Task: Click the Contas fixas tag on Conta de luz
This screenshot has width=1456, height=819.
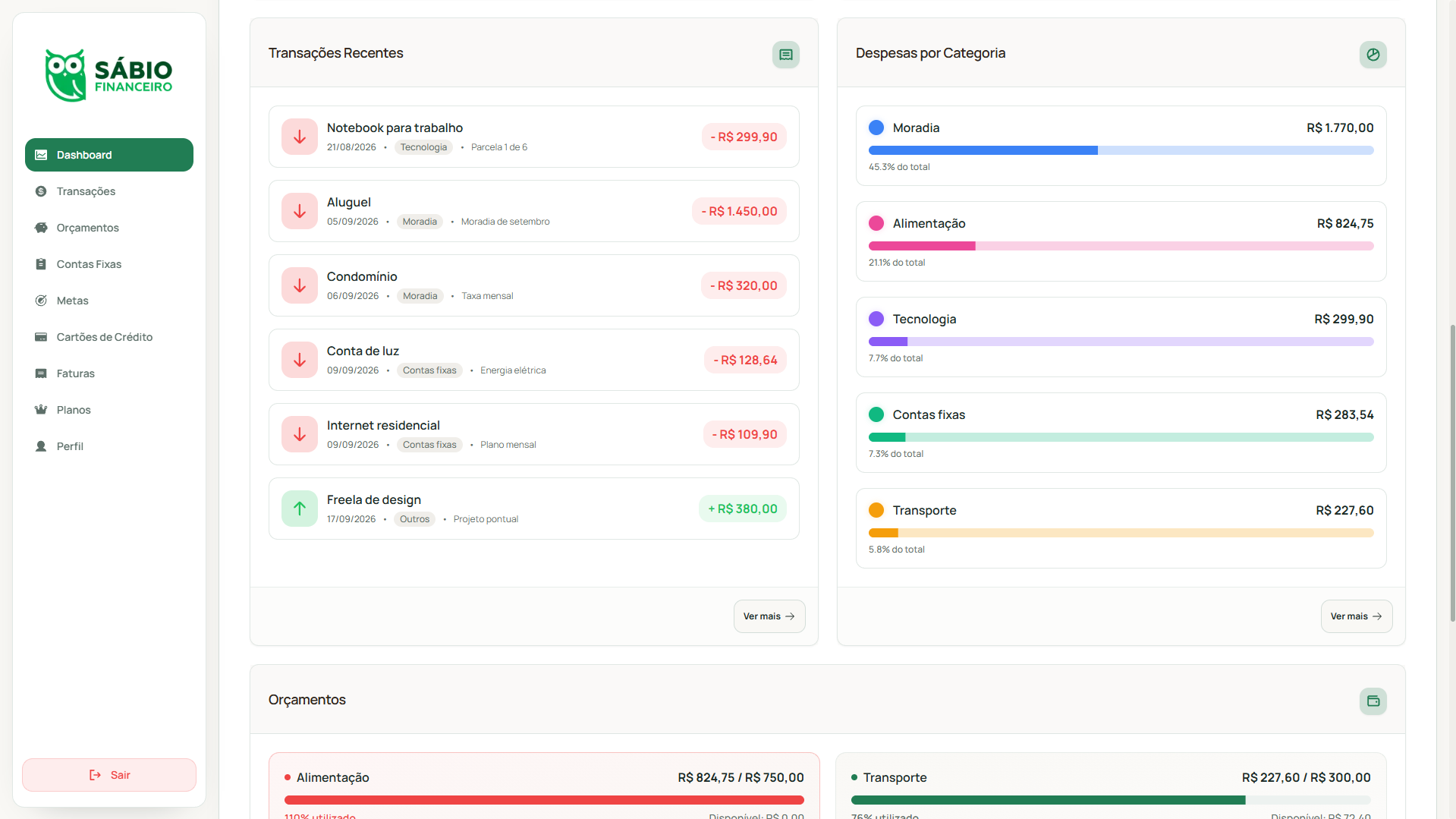Action: click(429, 370)
